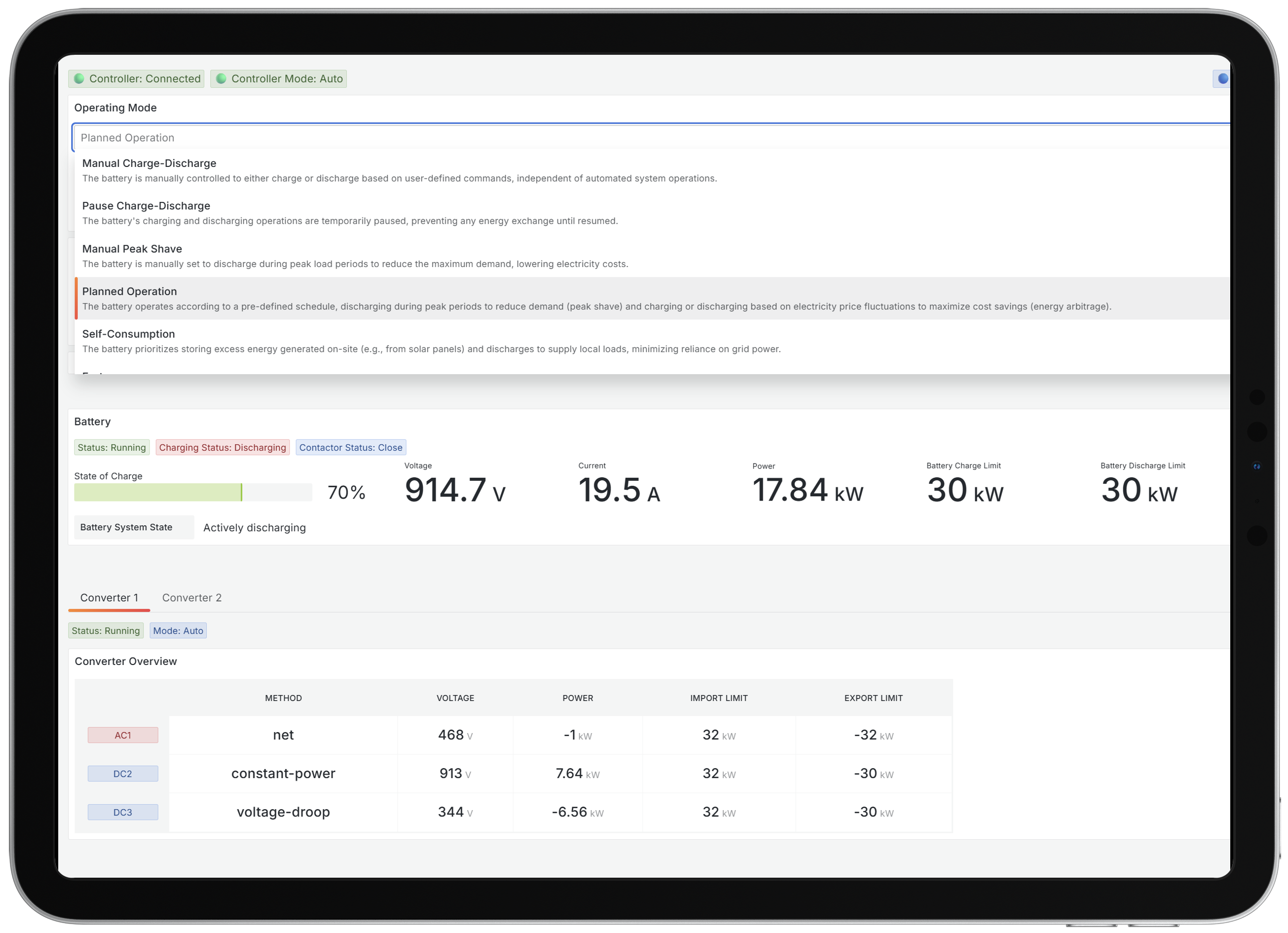
Task: Click the Controller Mode Auto green dot
Action: click(222, 78)
